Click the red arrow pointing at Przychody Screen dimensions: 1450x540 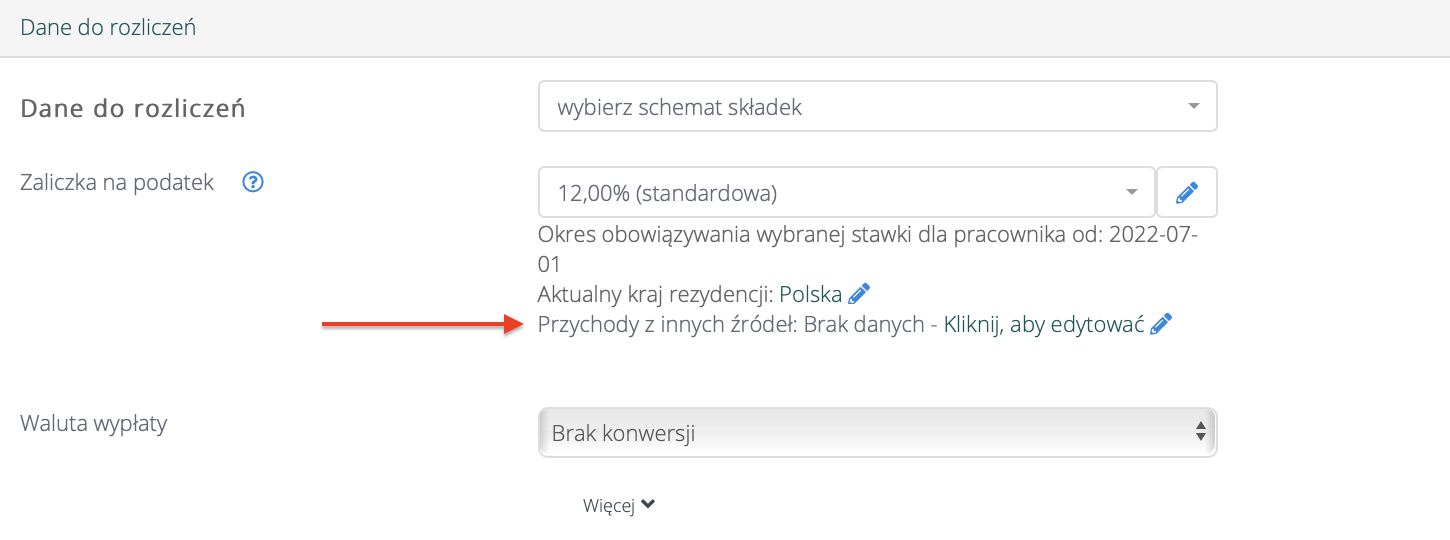(420, 324)
